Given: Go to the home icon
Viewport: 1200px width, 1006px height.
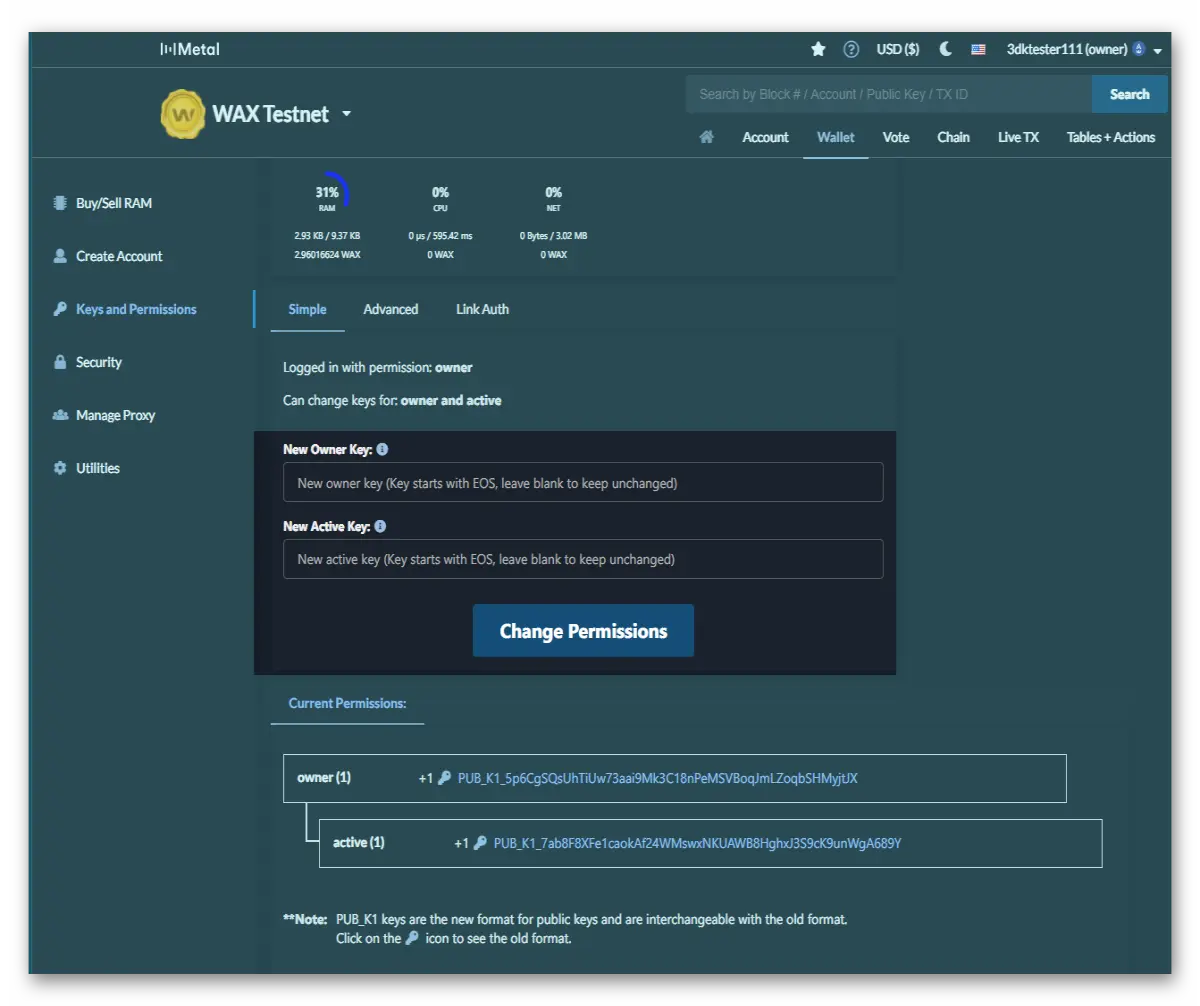Looking at the screenshot, I should coord(706,137).
